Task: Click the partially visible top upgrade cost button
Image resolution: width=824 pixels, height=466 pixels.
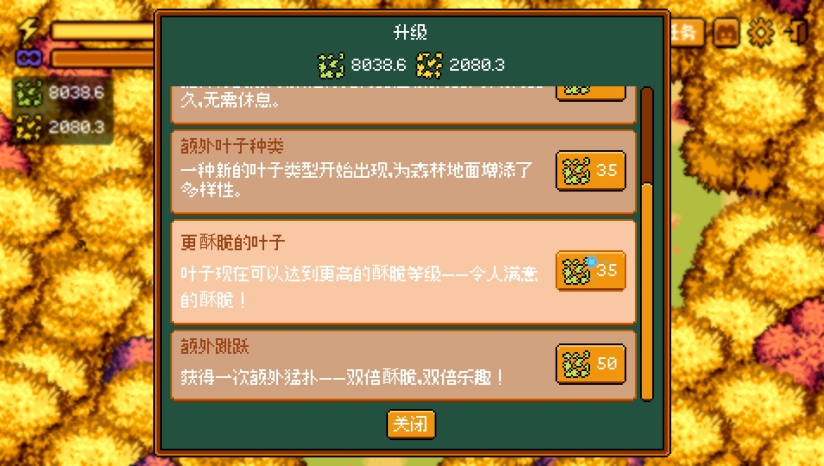Action: tap(591, 93)
